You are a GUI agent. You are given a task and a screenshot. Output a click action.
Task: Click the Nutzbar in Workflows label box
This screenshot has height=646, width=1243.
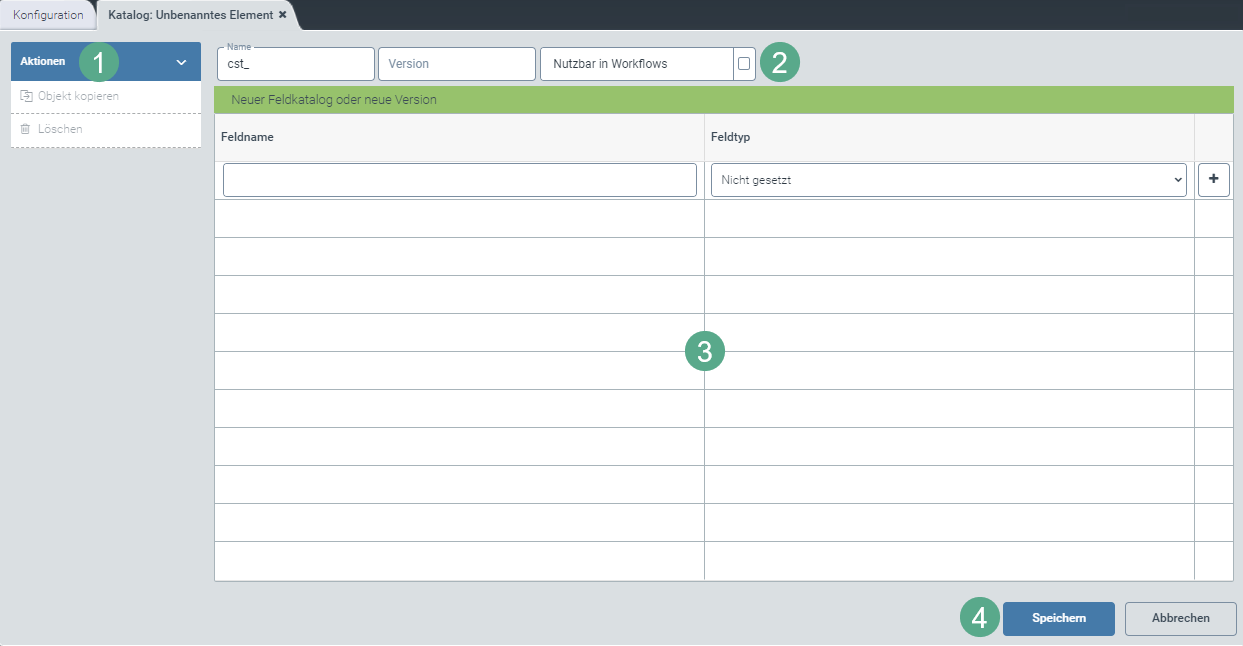point(636,64)
